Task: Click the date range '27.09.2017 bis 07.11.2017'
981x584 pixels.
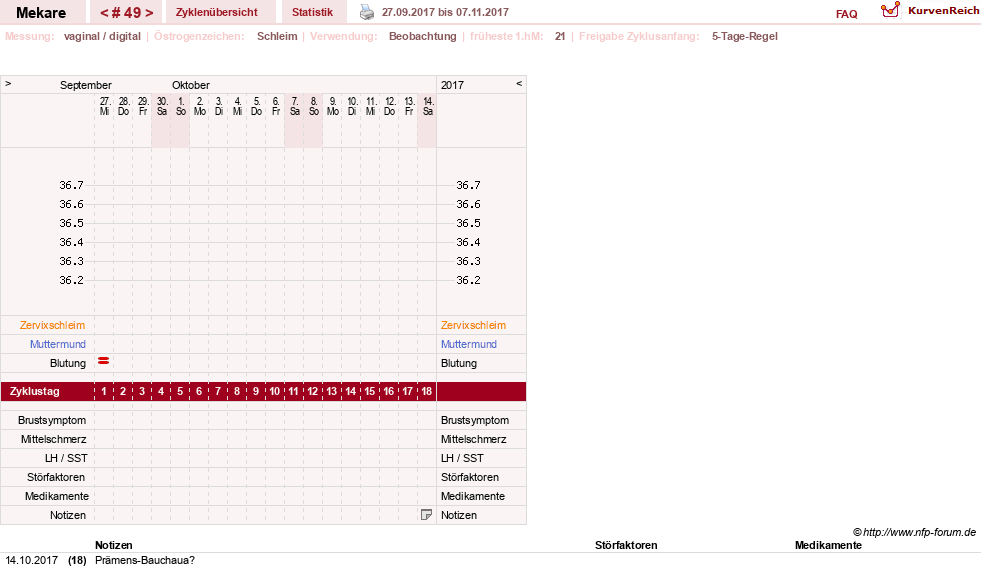Action: 445,12
